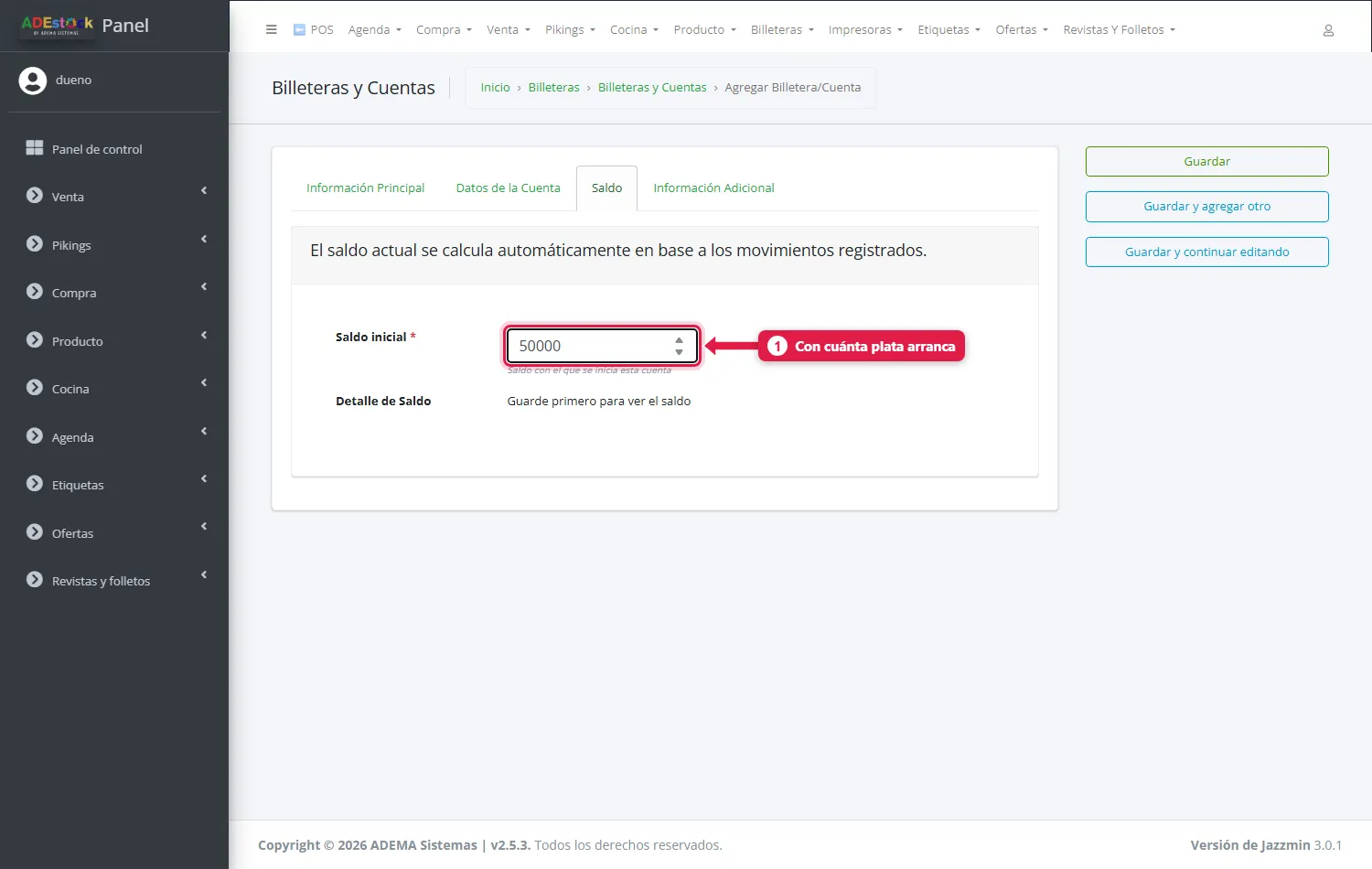This screenshot has width=1372, height=869.
Task: Click the ADEstock Panel logo
Action: point(85,26)
